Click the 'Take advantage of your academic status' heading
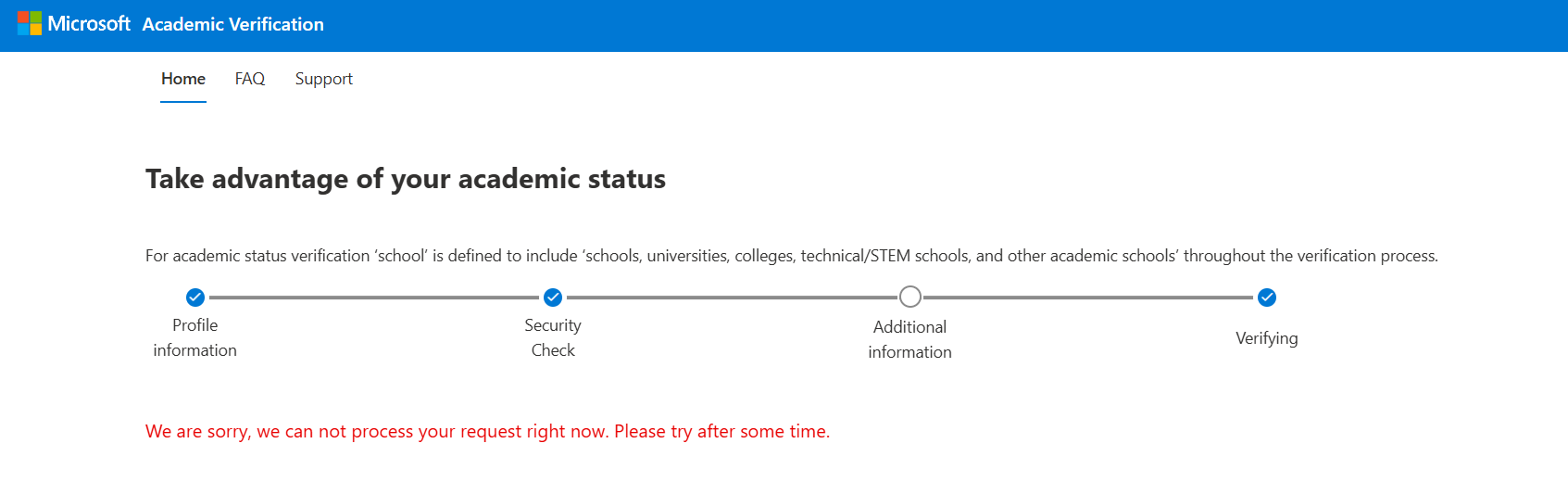The height and width of the screenshot is (494, 1568). click(x=406, y=179)
